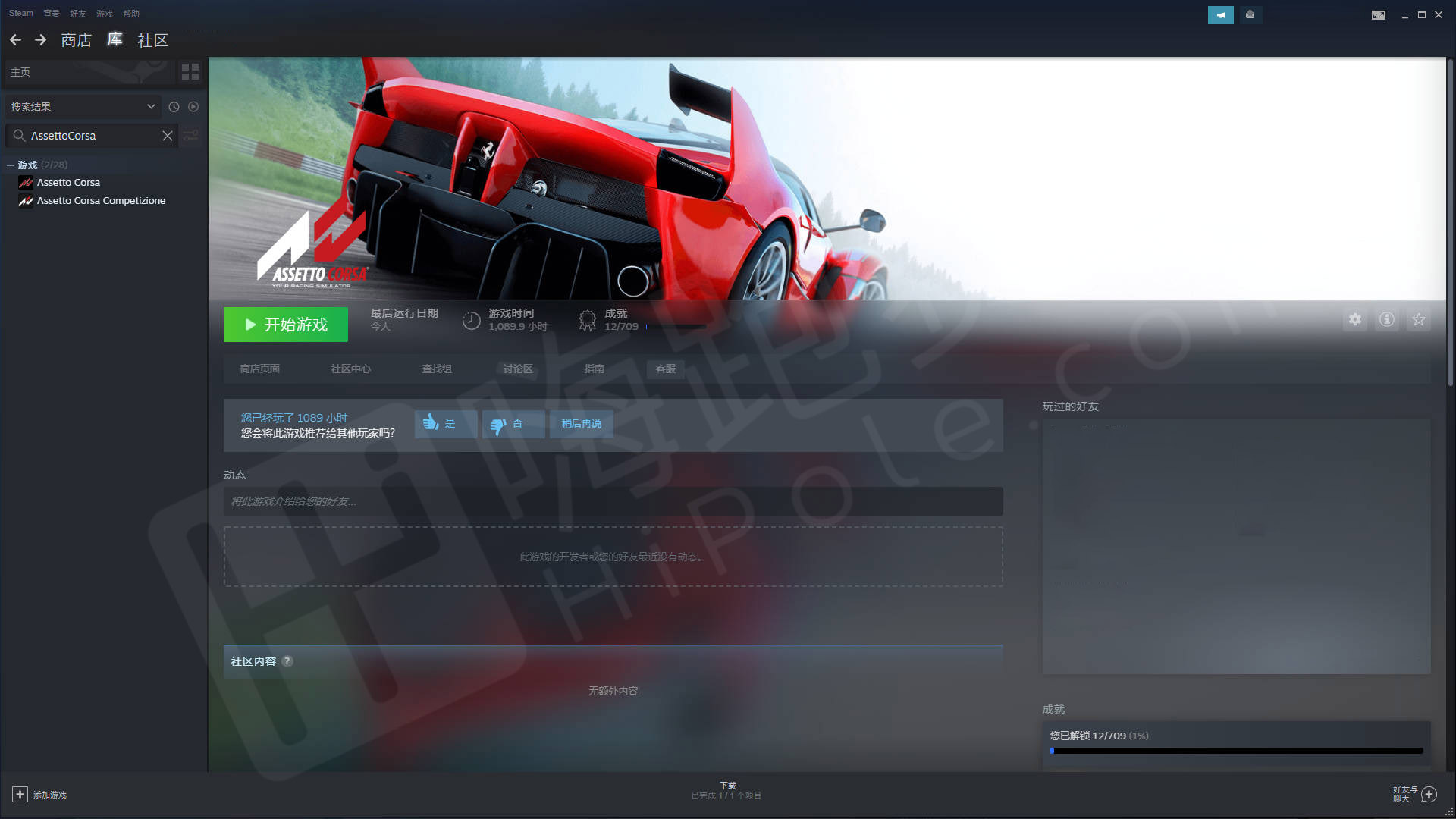1456x819 pixels.
Task: Open game settings gear icon
Action: pos(1354,320)
